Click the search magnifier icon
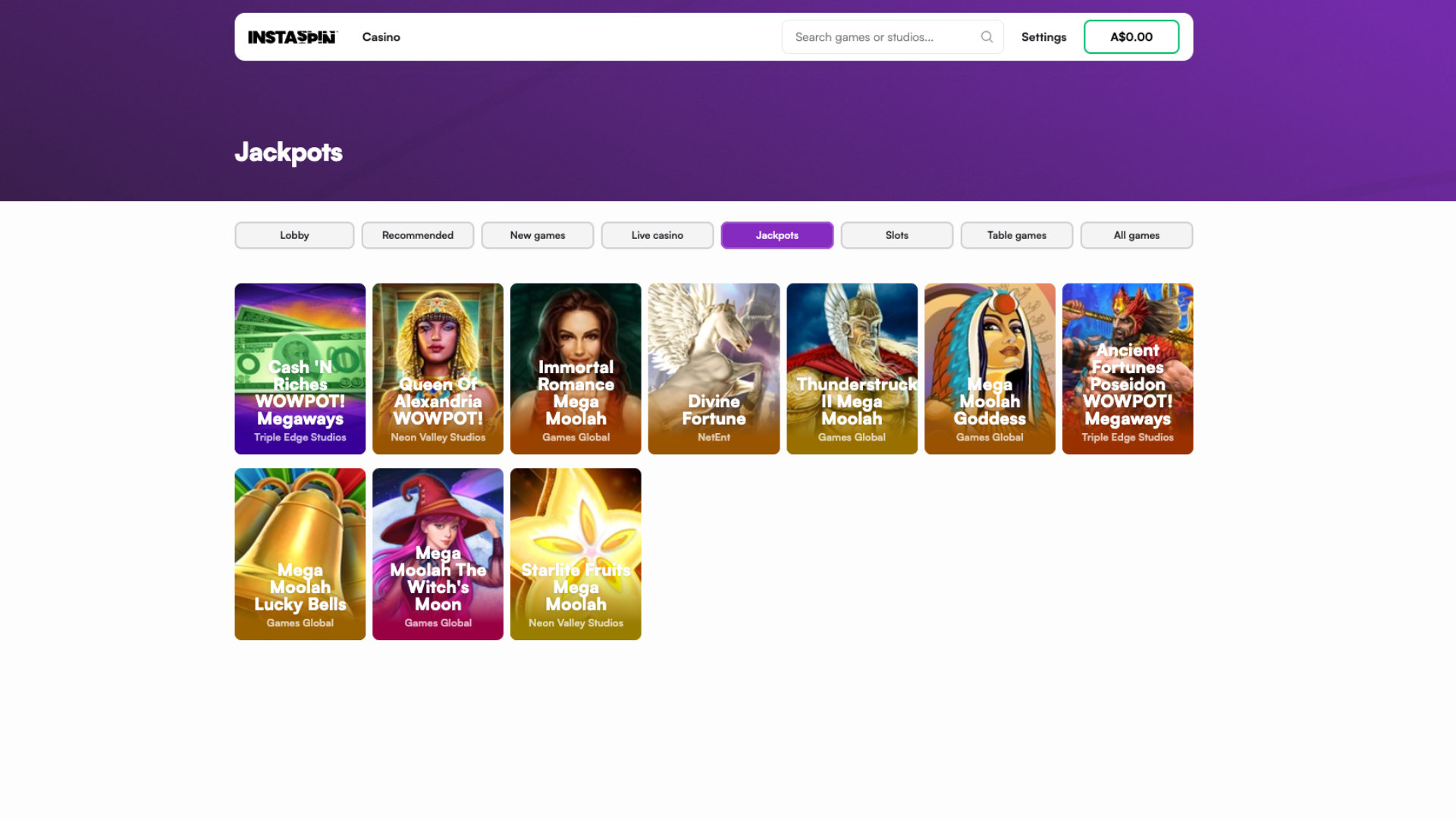Viewport: 1456px width, 819px height. (987, 36)
